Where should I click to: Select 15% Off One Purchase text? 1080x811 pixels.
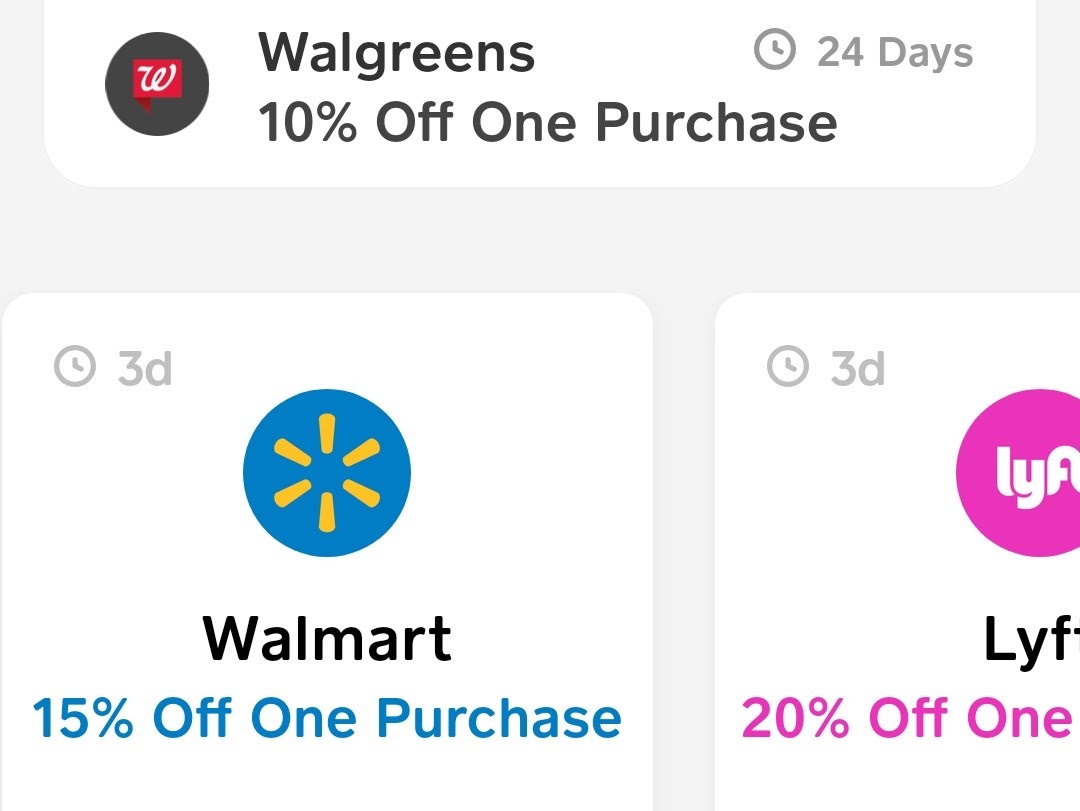(x=327, y=718)
